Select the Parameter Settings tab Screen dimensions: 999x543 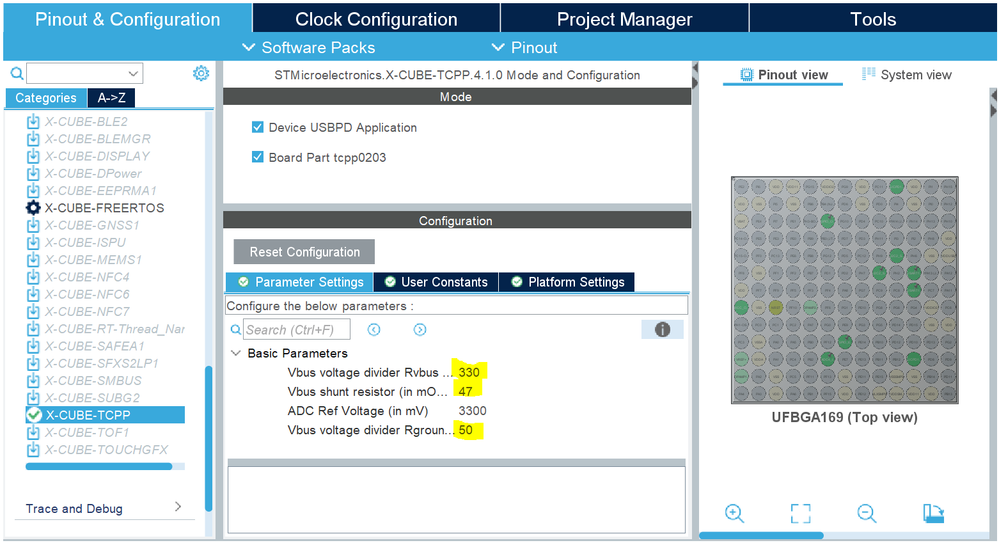pos(299,282)
